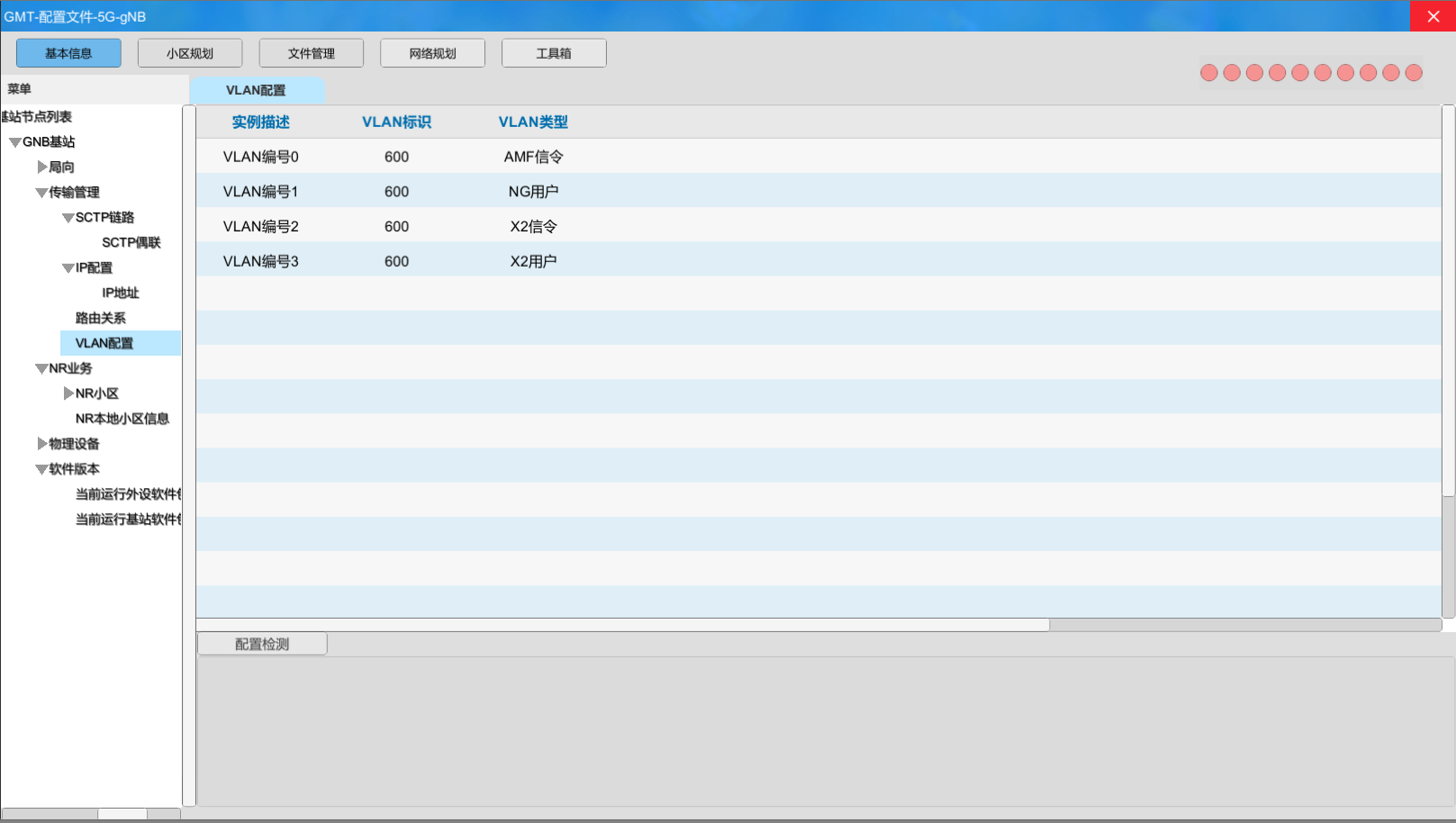
Task: Close the GMT configuration window
Action: (x=1433, y=16)
